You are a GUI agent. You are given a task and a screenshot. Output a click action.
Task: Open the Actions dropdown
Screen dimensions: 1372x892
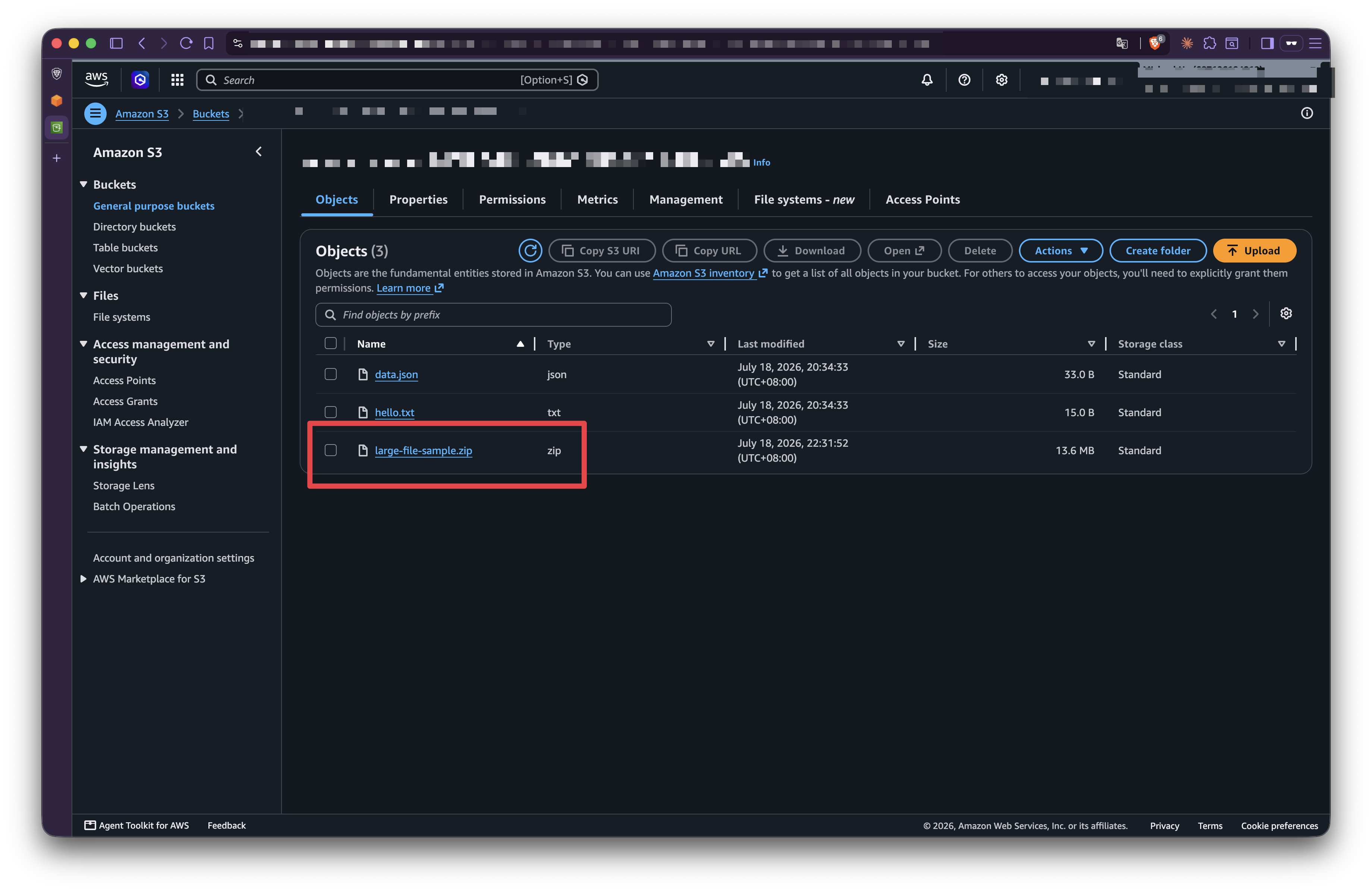click(1061, 251)
